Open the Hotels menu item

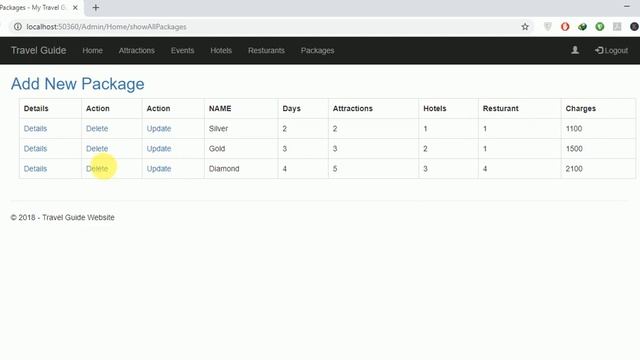pyautogui.click(x=221, y=51)
